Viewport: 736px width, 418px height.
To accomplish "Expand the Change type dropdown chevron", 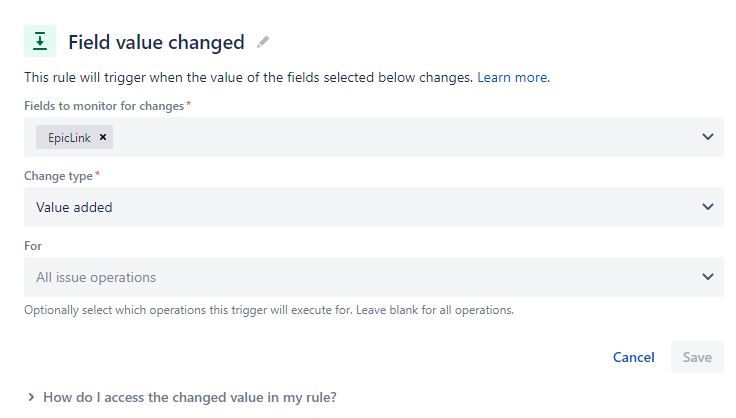I will click(x=708, y=207).
